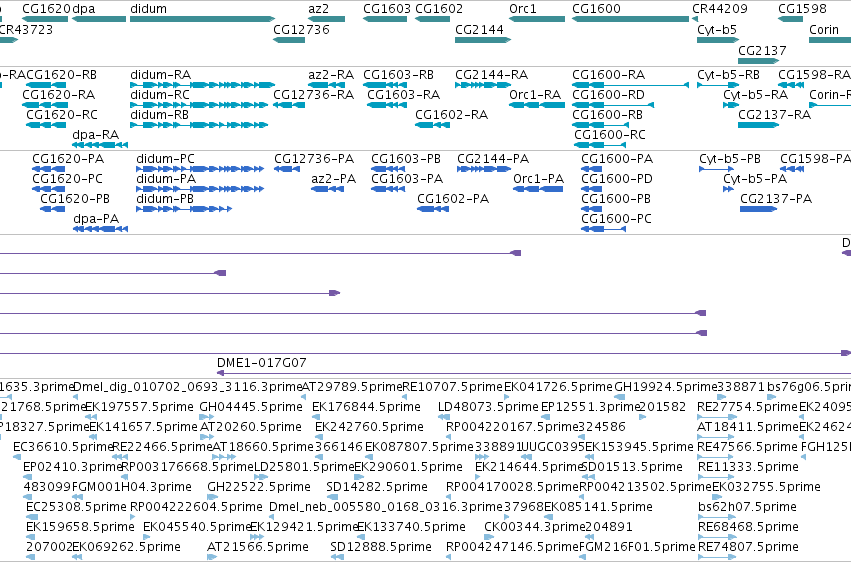Open the CG2137 gene label
The height and width of the screenshot is (562, 851).
(x=762, y=50)
